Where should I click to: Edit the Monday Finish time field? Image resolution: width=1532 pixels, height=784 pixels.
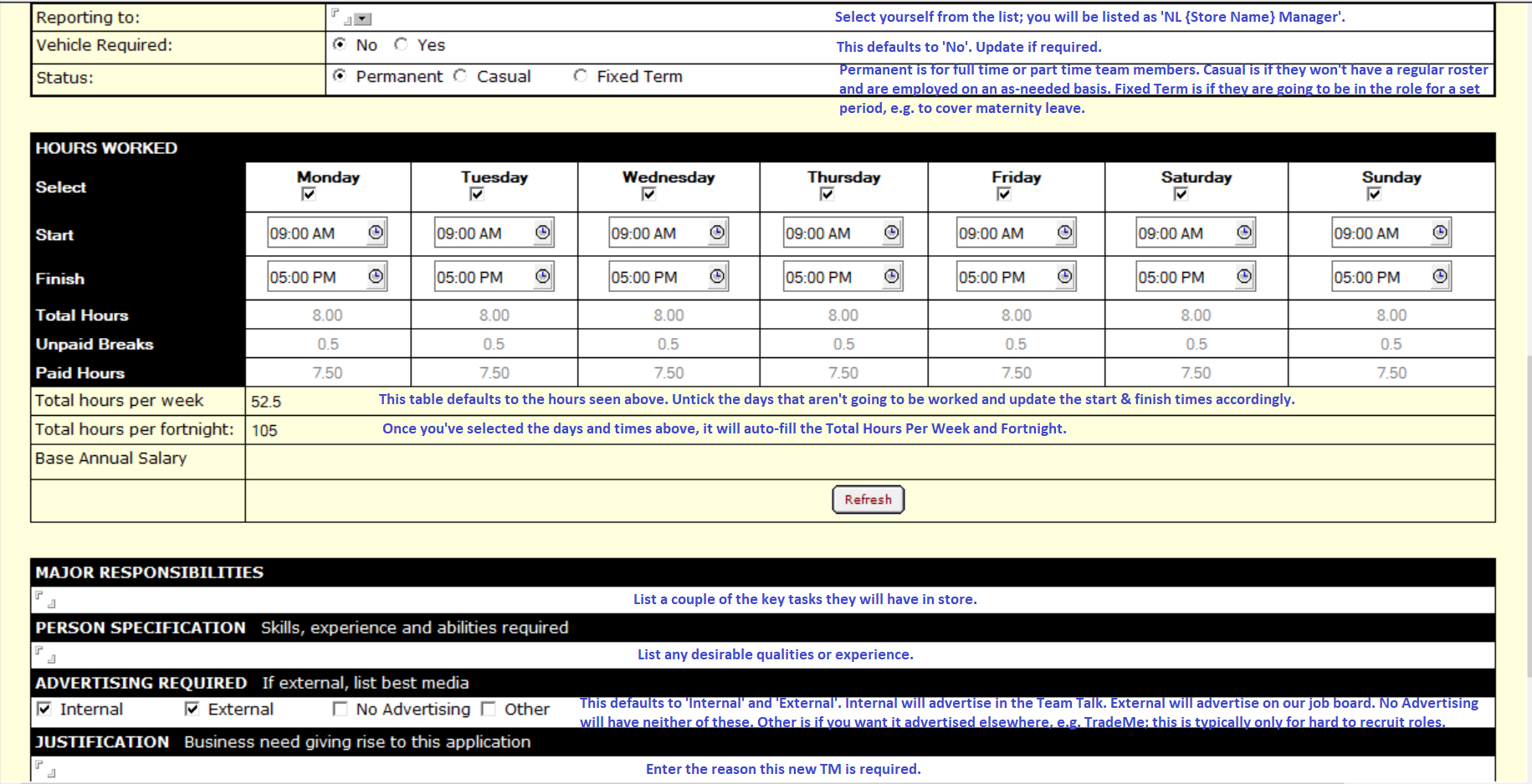(317, 277)
